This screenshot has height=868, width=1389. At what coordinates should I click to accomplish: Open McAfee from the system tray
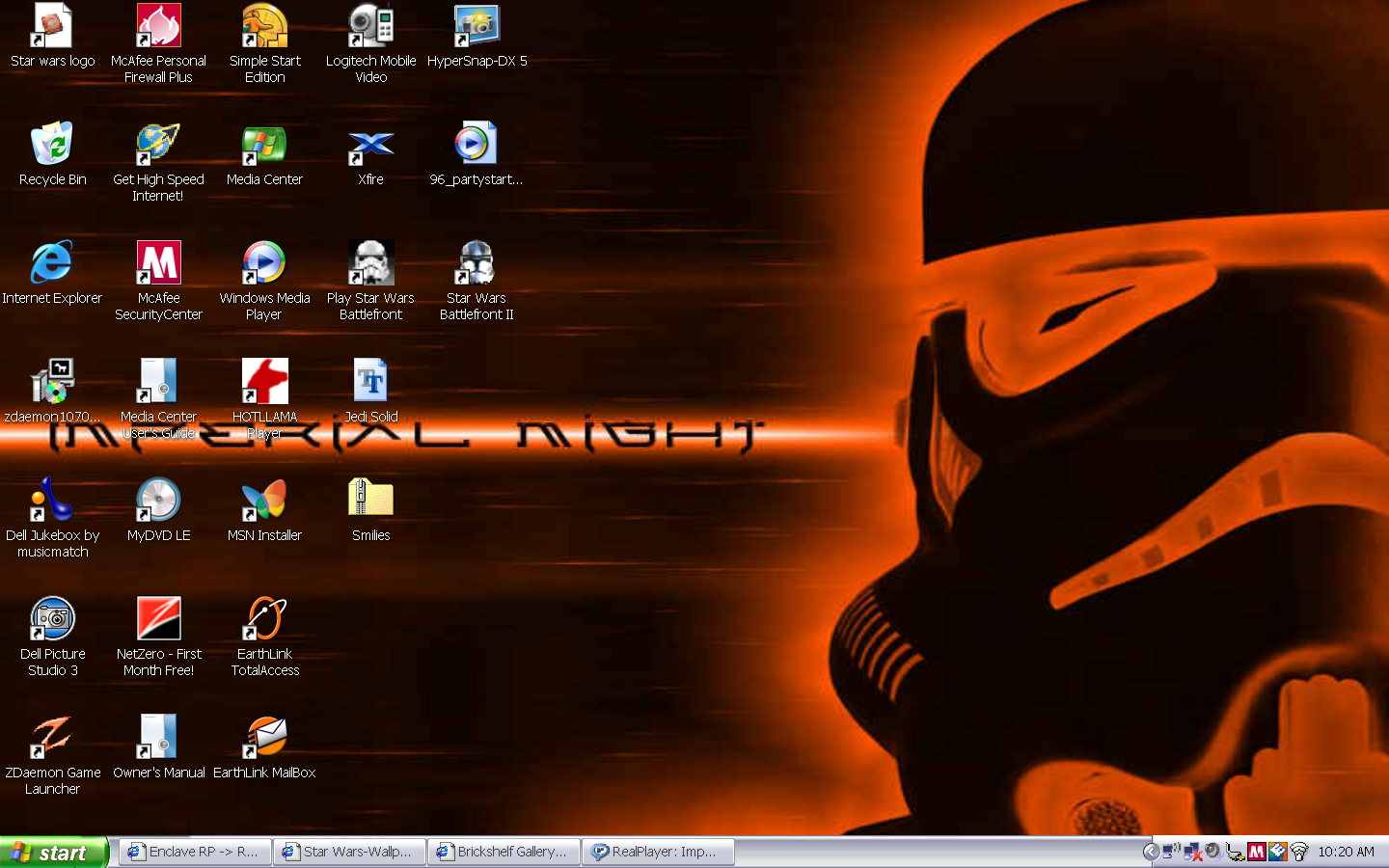pyautogui.click(x=1256, y=852)
